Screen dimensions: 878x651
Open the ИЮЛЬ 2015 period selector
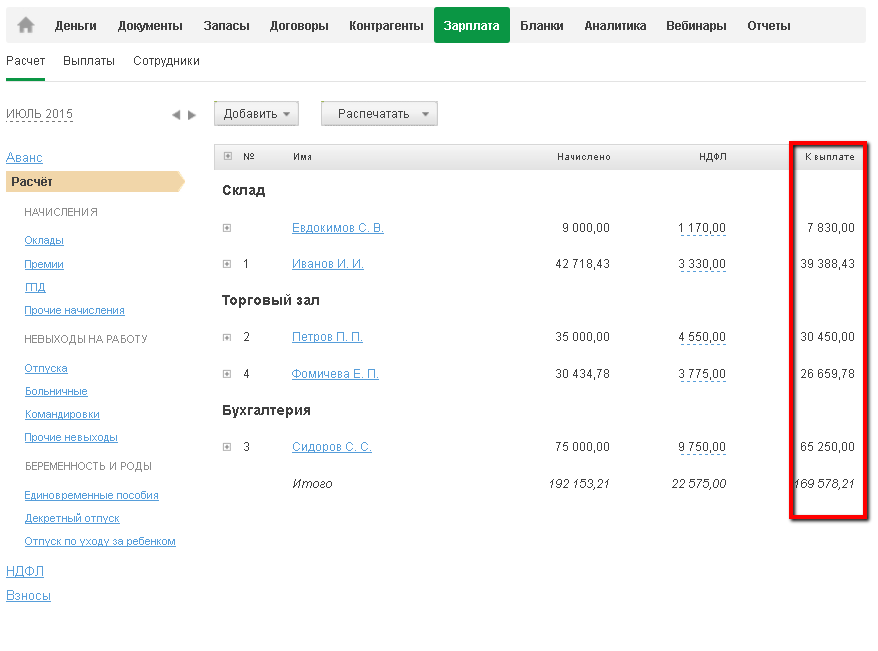click(x=40, y=114)
